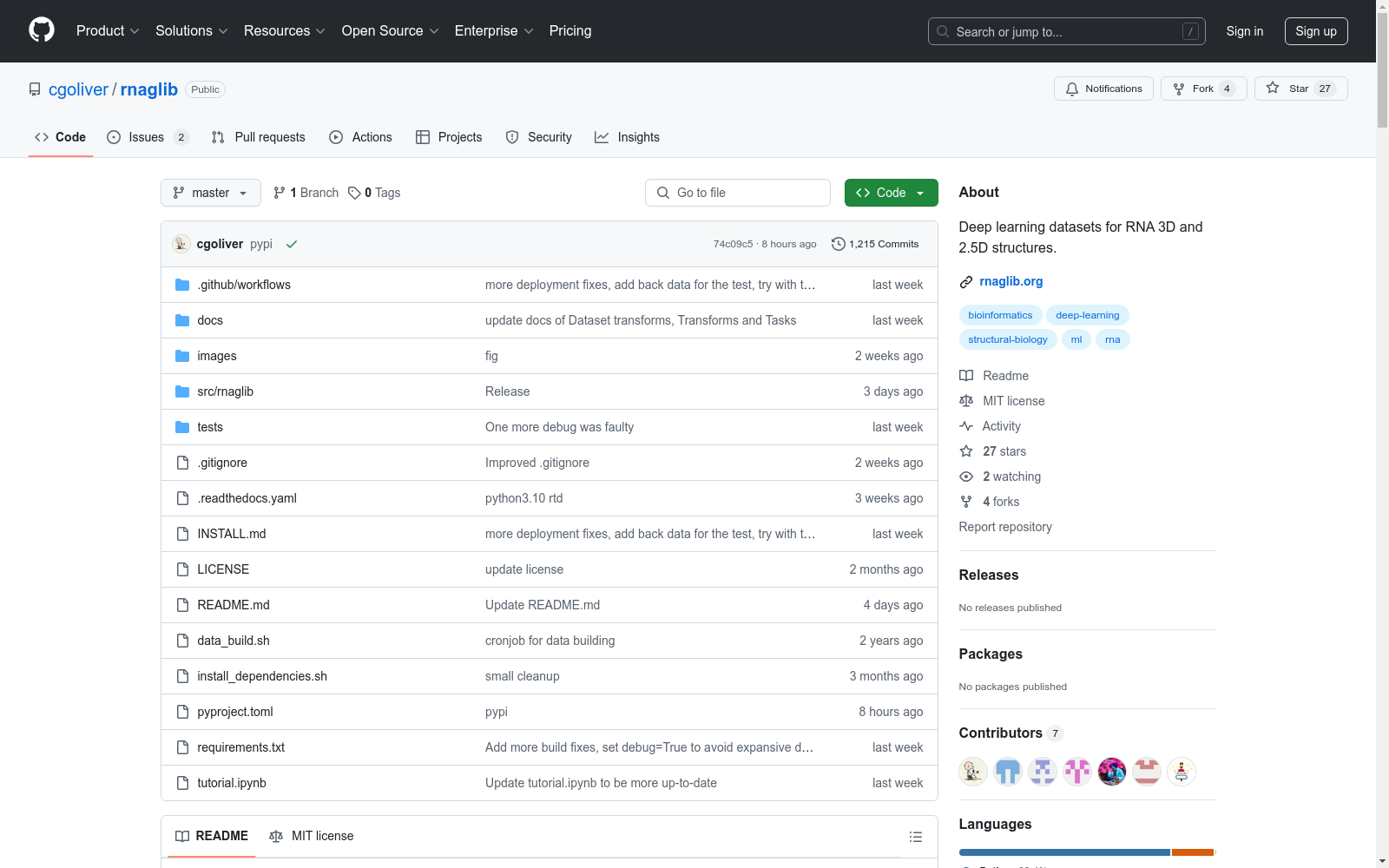Switch to the Insights tab
This screenshot has width=1389, height=868.
(x=627, y=137)
